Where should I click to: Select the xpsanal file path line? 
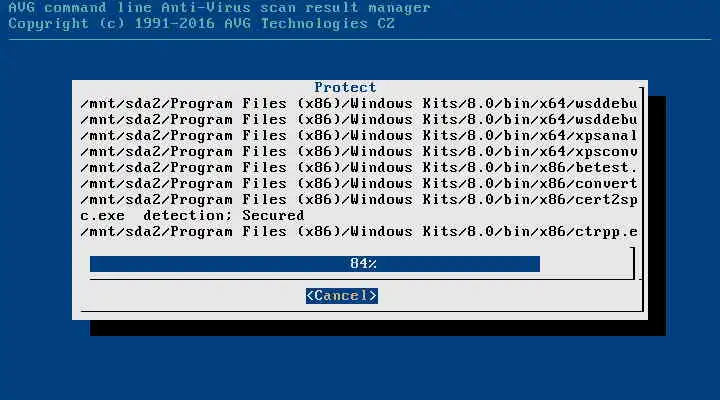(x=359, y=135)
